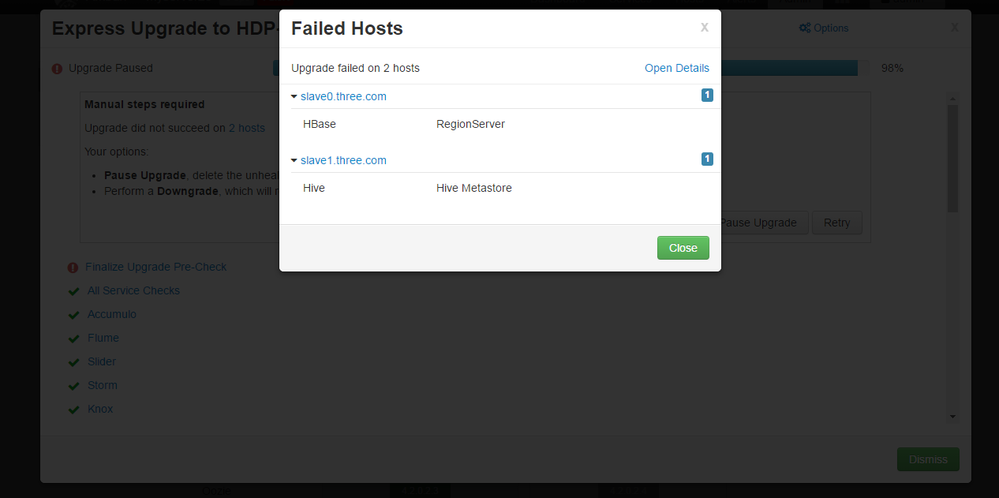Click the Open Details link
This screenshot has height=498, width=999.
pos(676,68)
